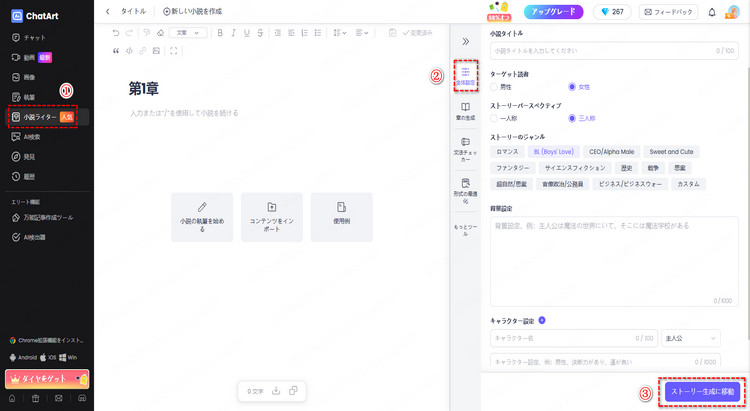Viewport: 750px width, 411px height.
Task: Click the Upgrade (アップグレード) button
Action: [553, 12]
